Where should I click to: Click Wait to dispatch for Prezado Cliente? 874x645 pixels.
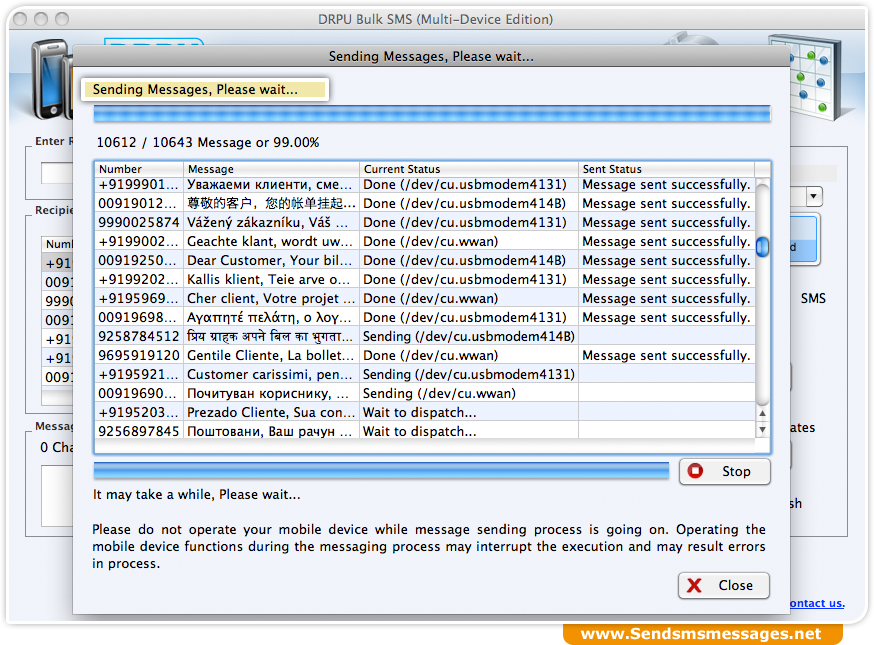(419, 412)
